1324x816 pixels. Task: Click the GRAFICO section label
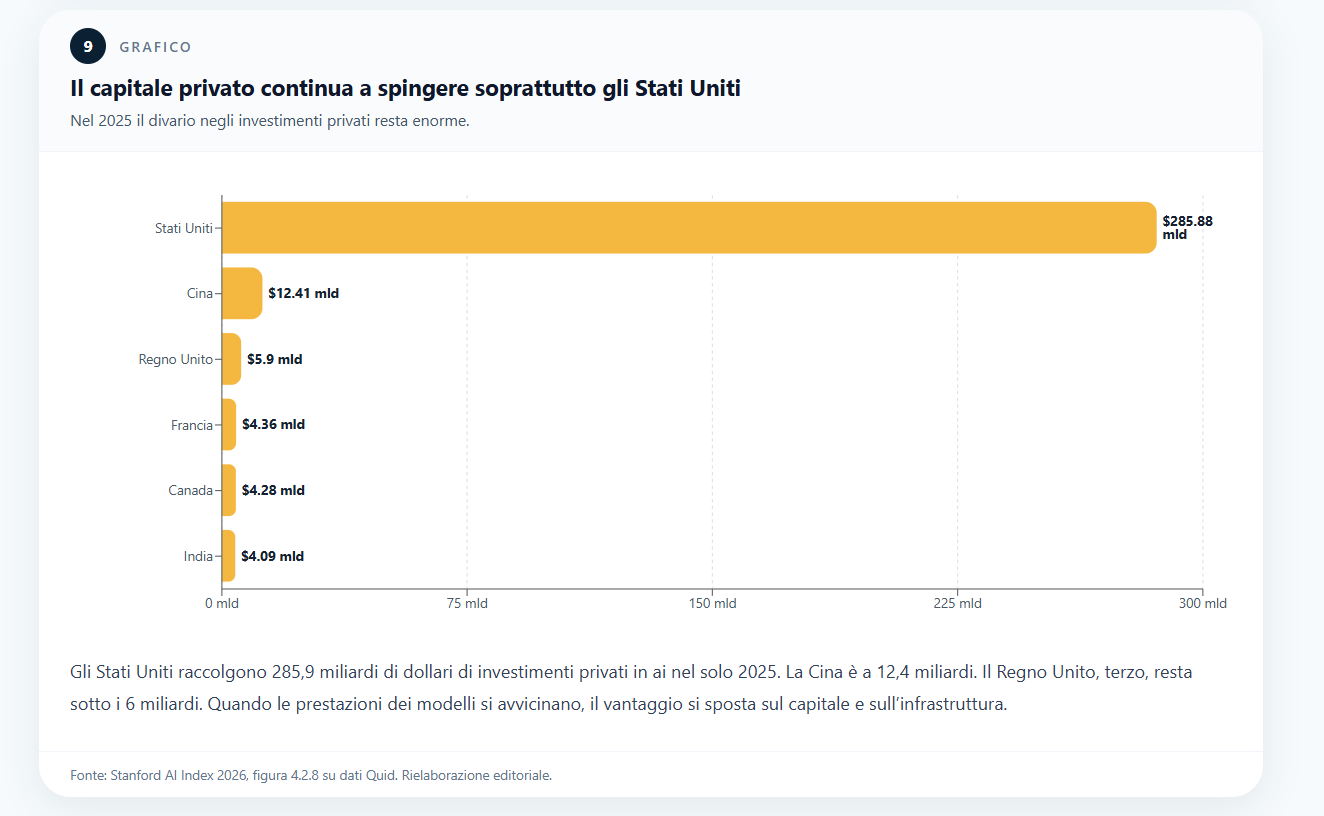[x=155, y=47]
